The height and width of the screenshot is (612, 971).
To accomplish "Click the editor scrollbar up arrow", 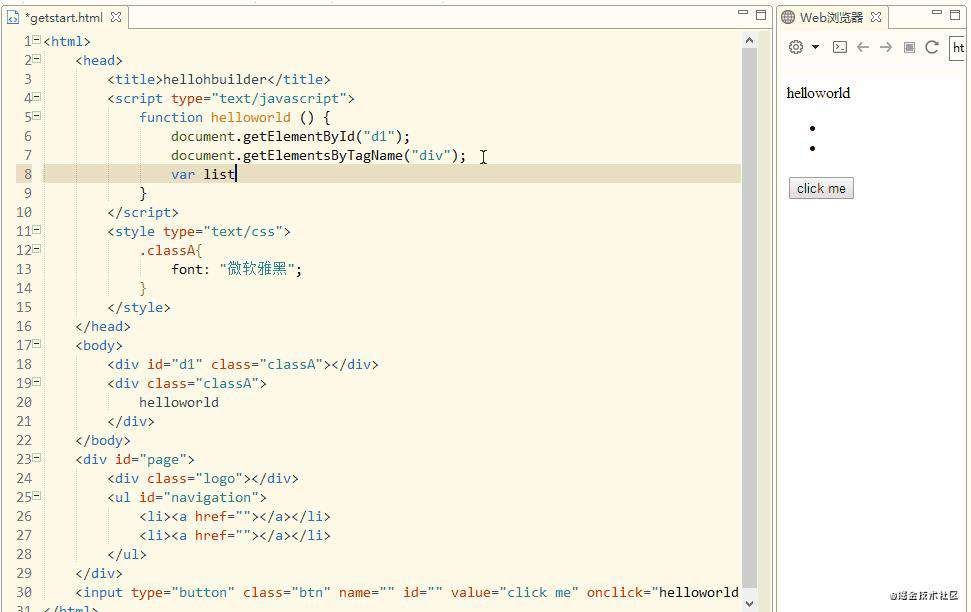I will pyautogui.click(x=749, y=41).
